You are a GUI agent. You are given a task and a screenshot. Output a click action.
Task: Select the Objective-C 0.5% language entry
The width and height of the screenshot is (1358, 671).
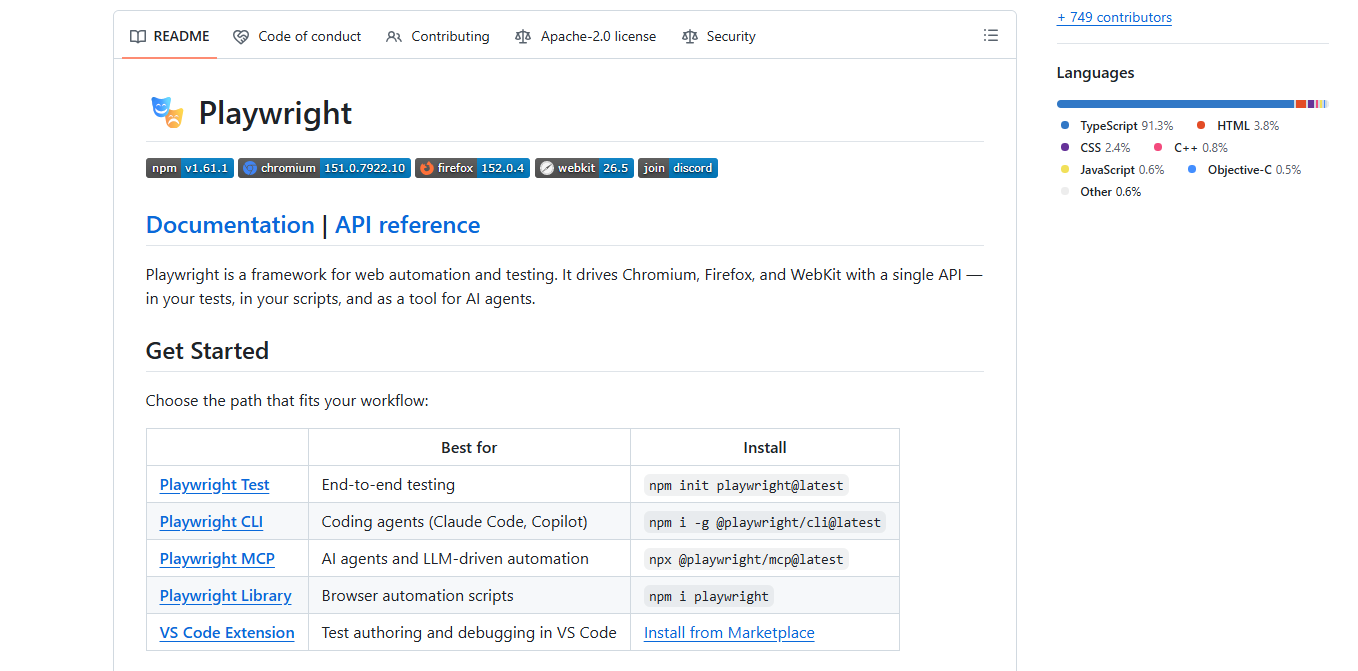pos(1244,170)
